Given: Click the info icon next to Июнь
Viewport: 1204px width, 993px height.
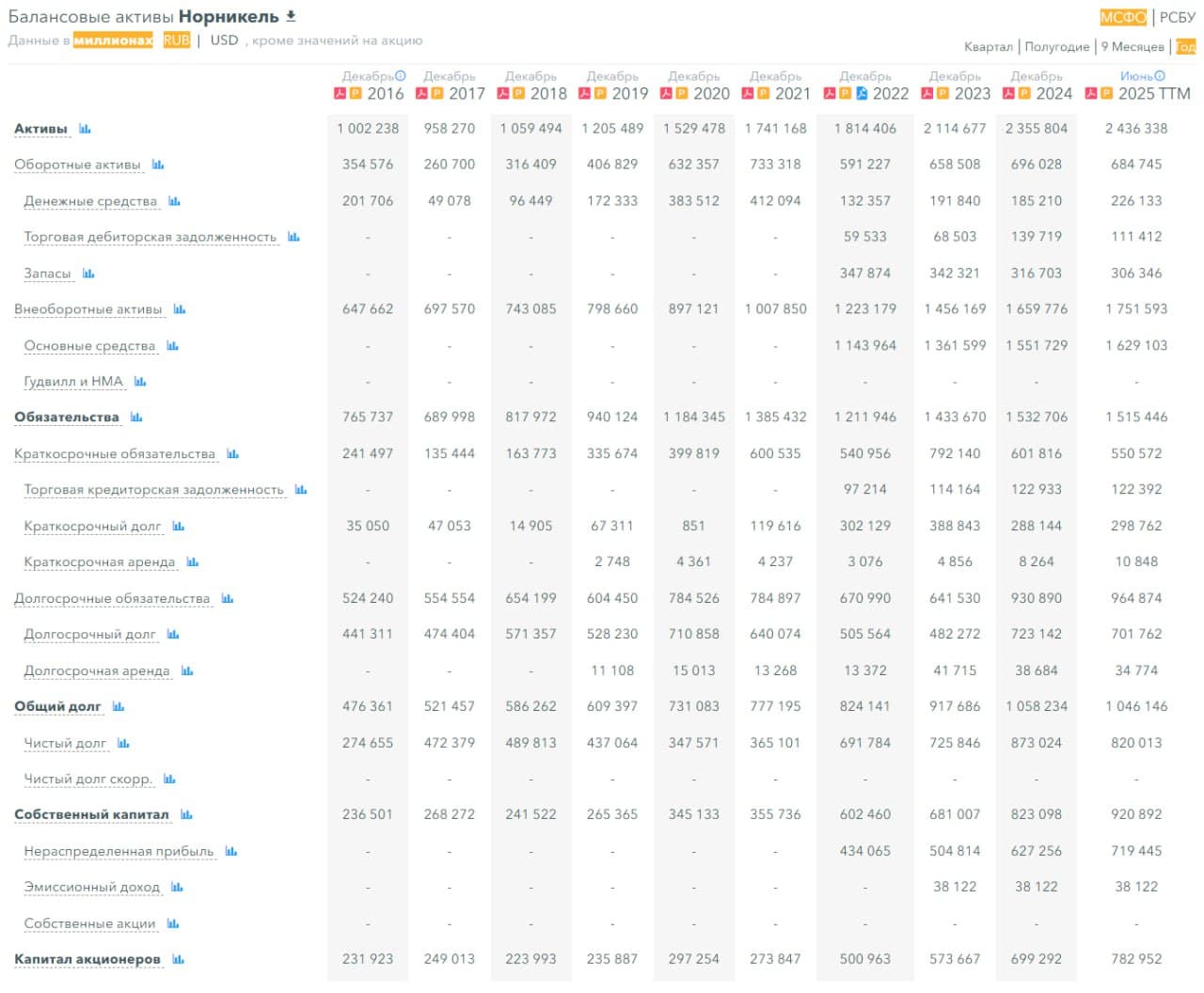Looking at the screenshot, I should pos(1160,76).
